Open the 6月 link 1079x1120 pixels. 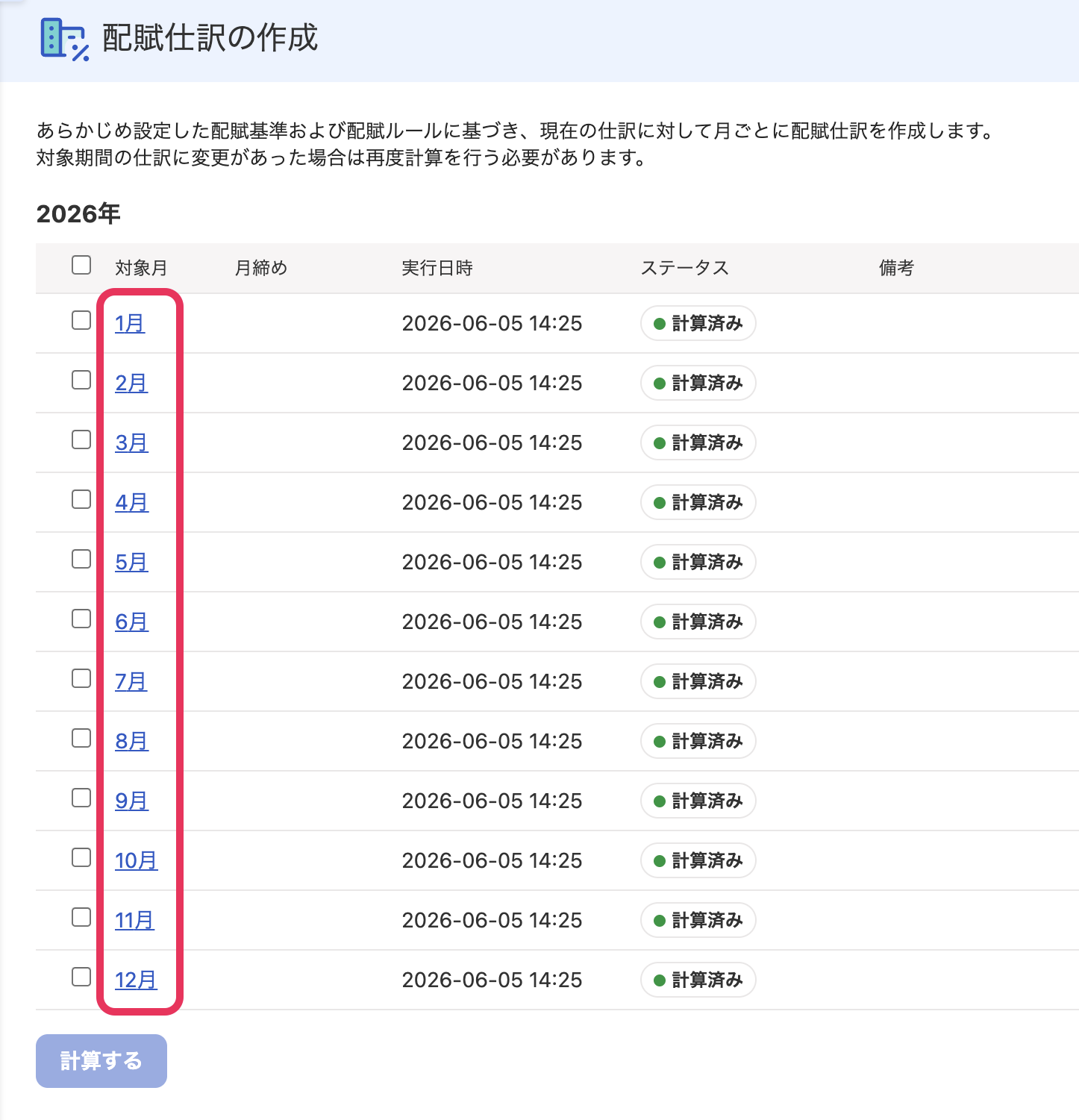[131, 622]
